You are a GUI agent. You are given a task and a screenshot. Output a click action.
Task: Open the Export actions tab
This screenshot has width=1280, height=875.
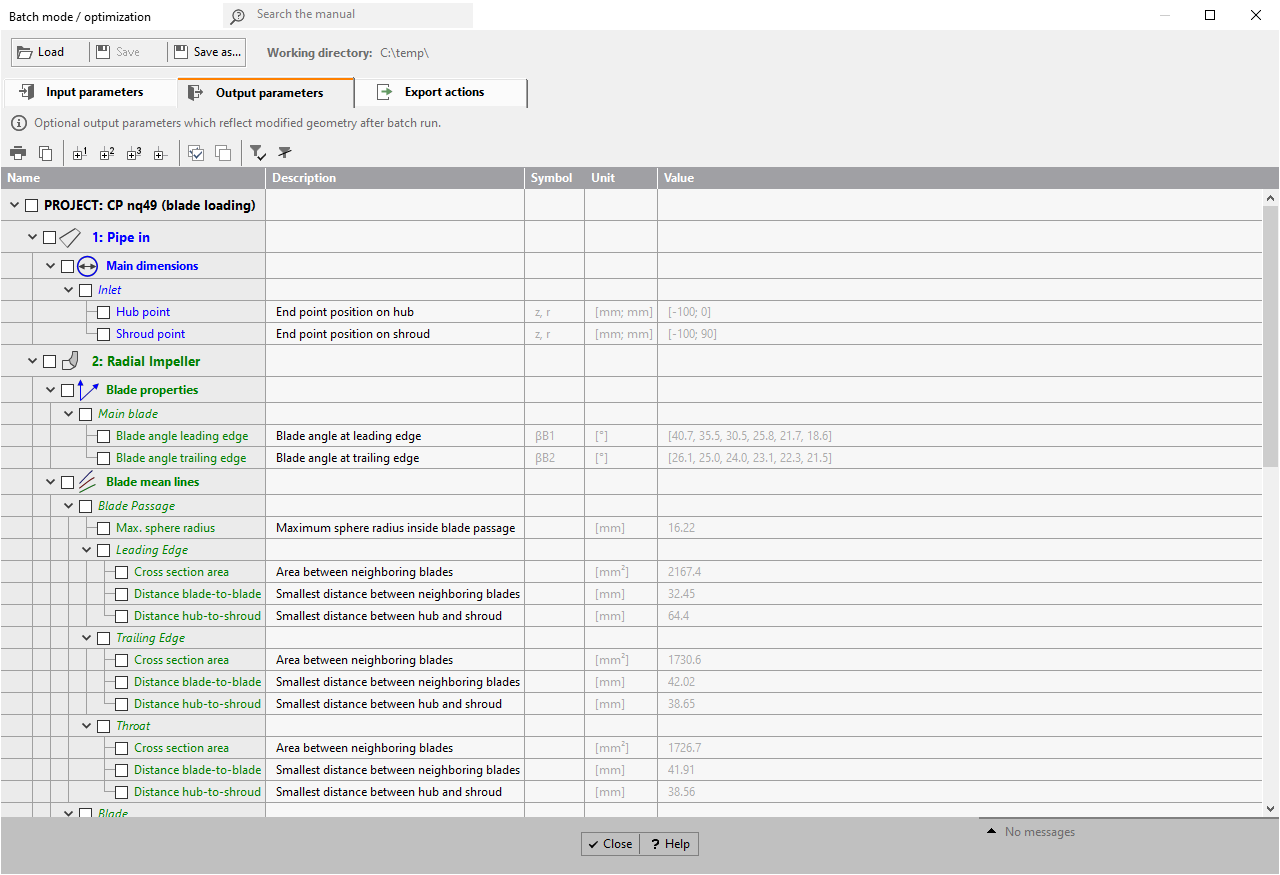[441, 92]
